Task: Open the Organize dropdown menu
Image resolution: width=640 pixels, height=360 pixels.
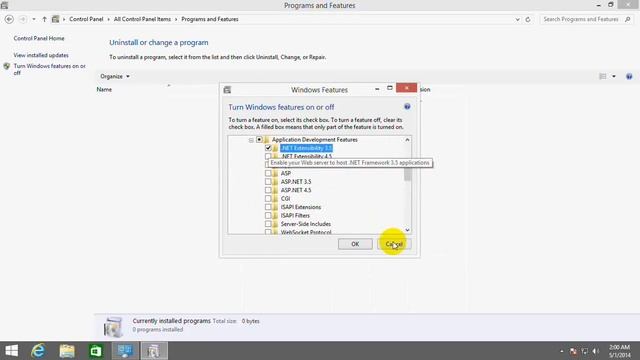Action: (x=115, y=76)
